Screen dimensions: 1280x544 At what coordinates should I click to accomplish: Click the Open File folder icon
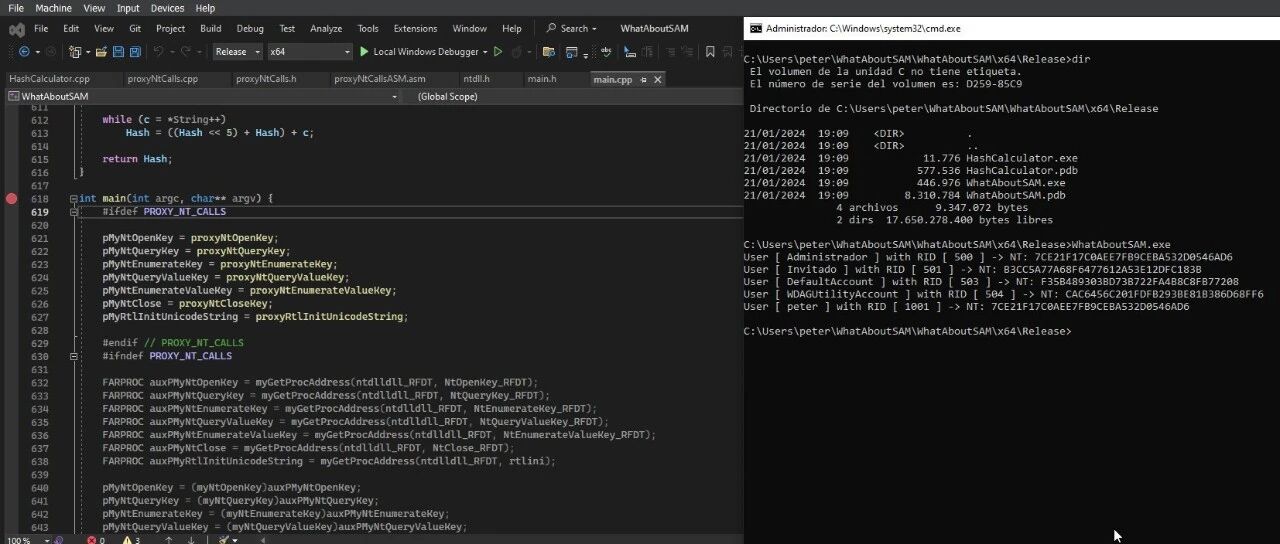click(x=100, y=51)
